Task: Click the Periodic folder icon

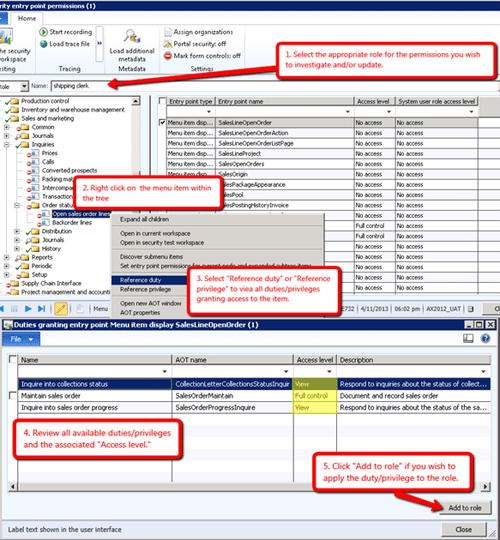Action: click(25, 266)
